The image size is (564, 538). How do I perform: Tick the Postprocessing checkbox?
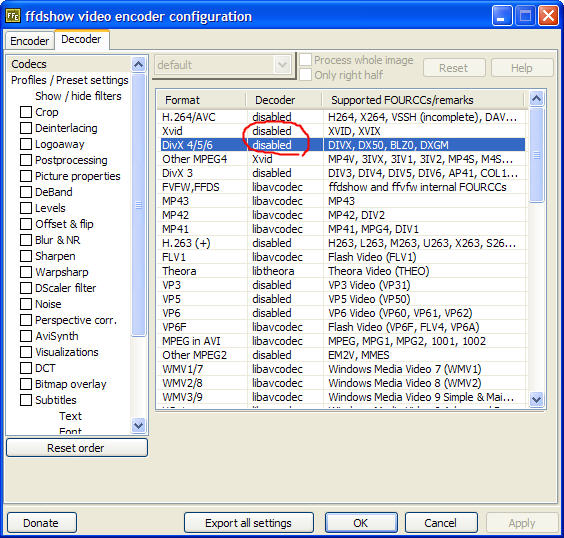pos(26,160)
